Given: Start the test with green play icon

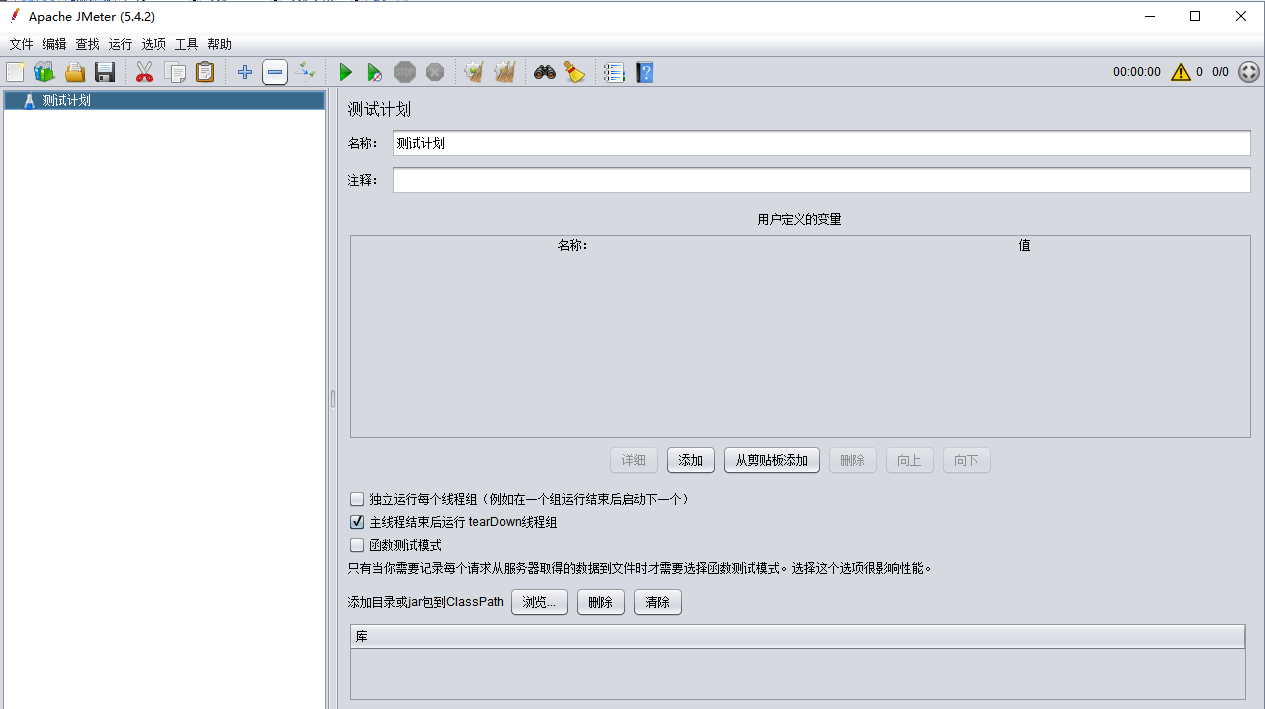Looking at the screenshot, I should tap(345, 72).
